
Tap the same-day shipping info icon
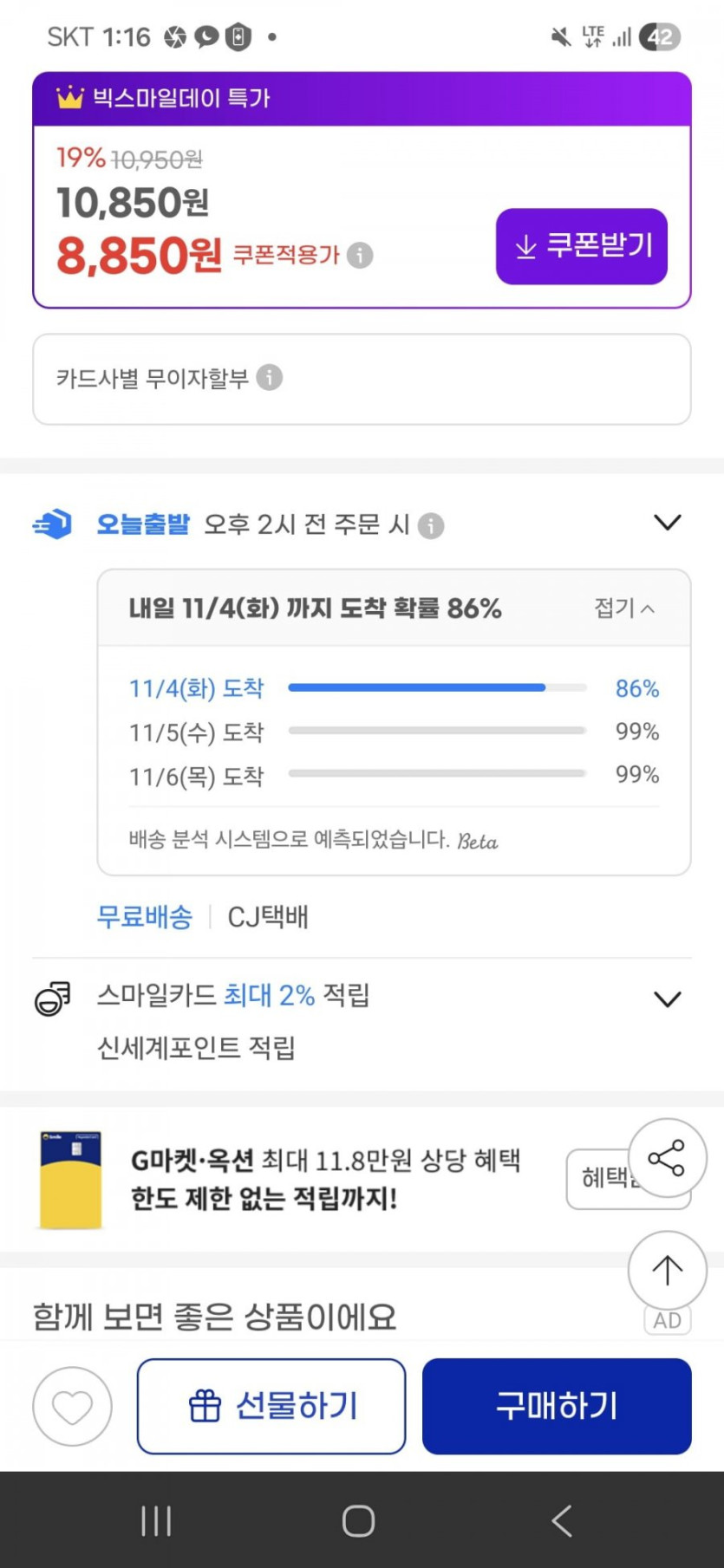pyautogui.click(x=431, y=525)
